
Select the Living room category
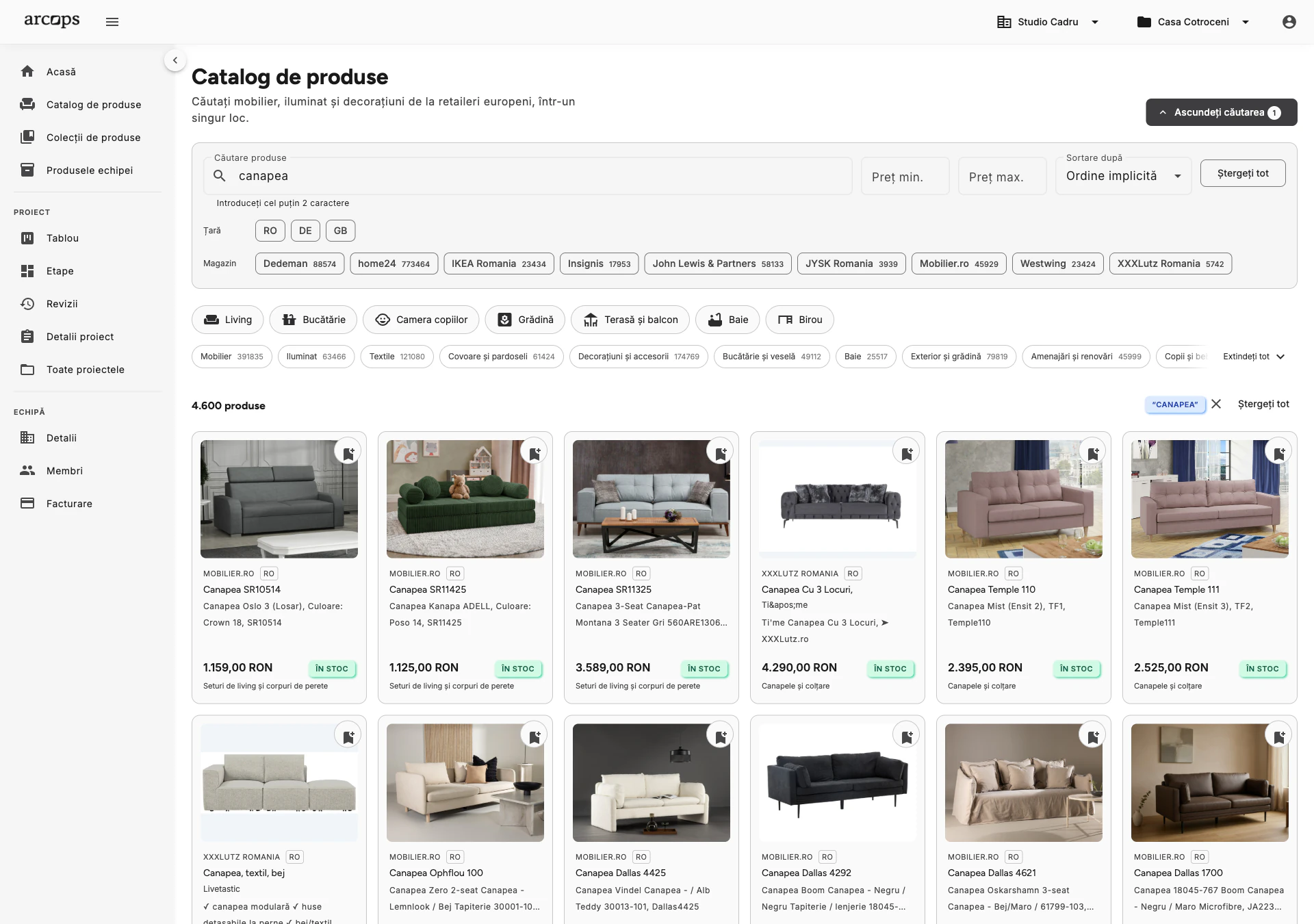(228, 320)
